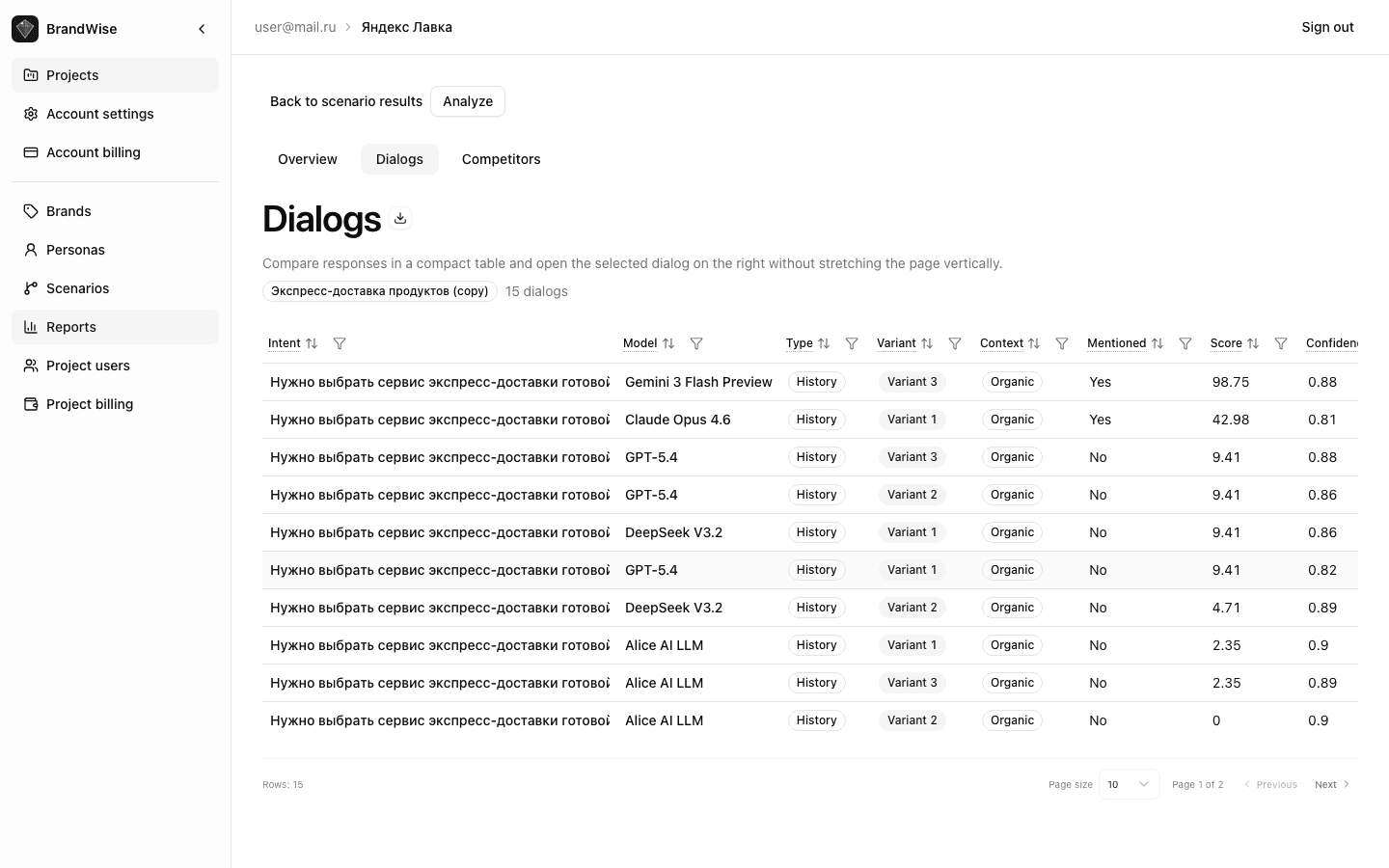The height and width of the screenshot is (868, 1389).
Task: Click Back to scenario results
Action: click(346, 101)
